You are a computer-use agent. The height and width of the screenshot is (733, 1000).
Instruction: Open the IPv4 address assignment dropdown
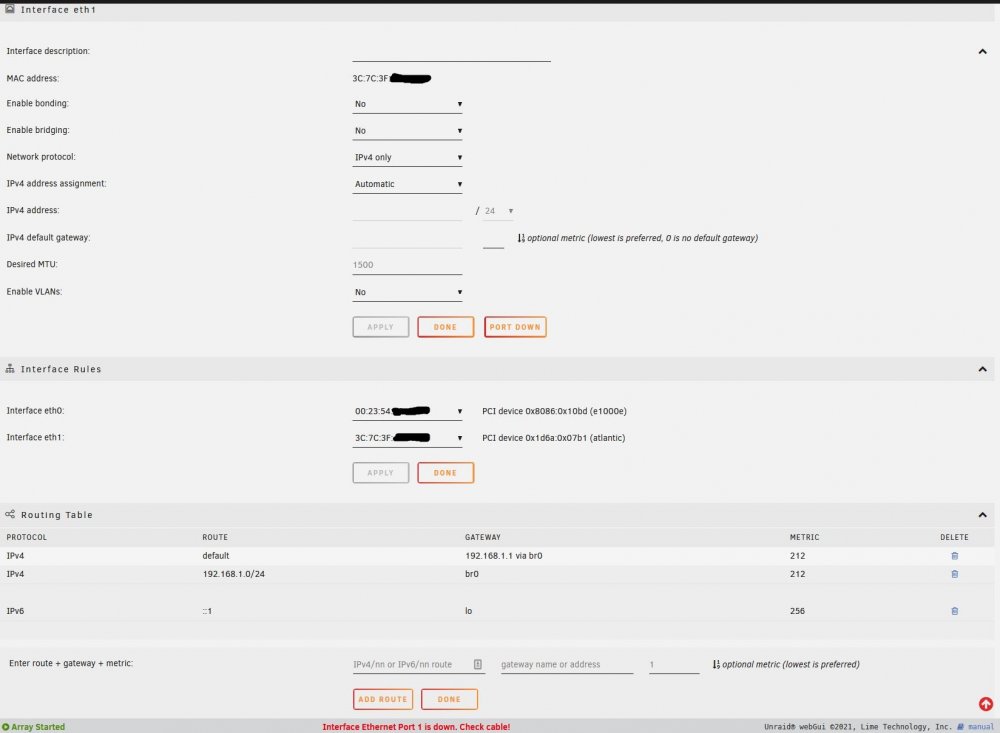407,184
